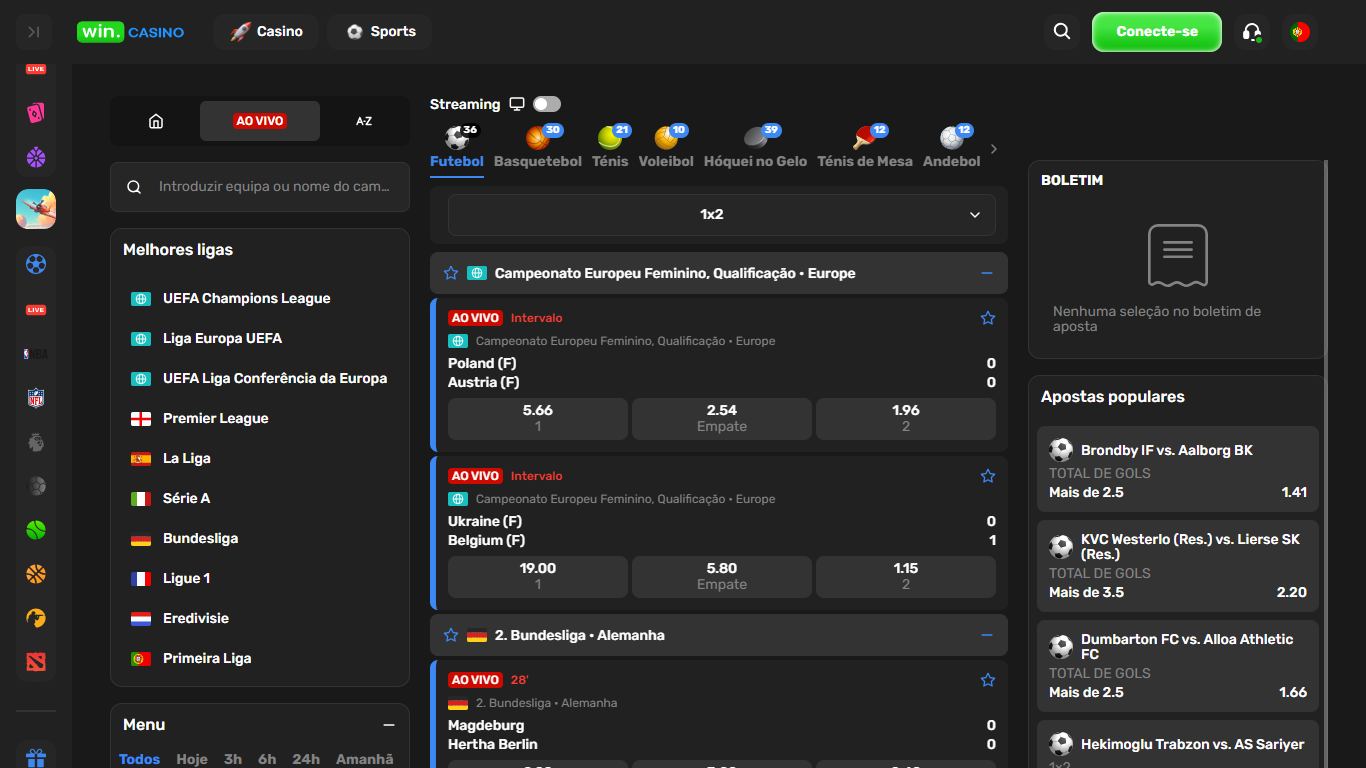
Task: Open customer support headset icon
Action: click(1251, 32)
